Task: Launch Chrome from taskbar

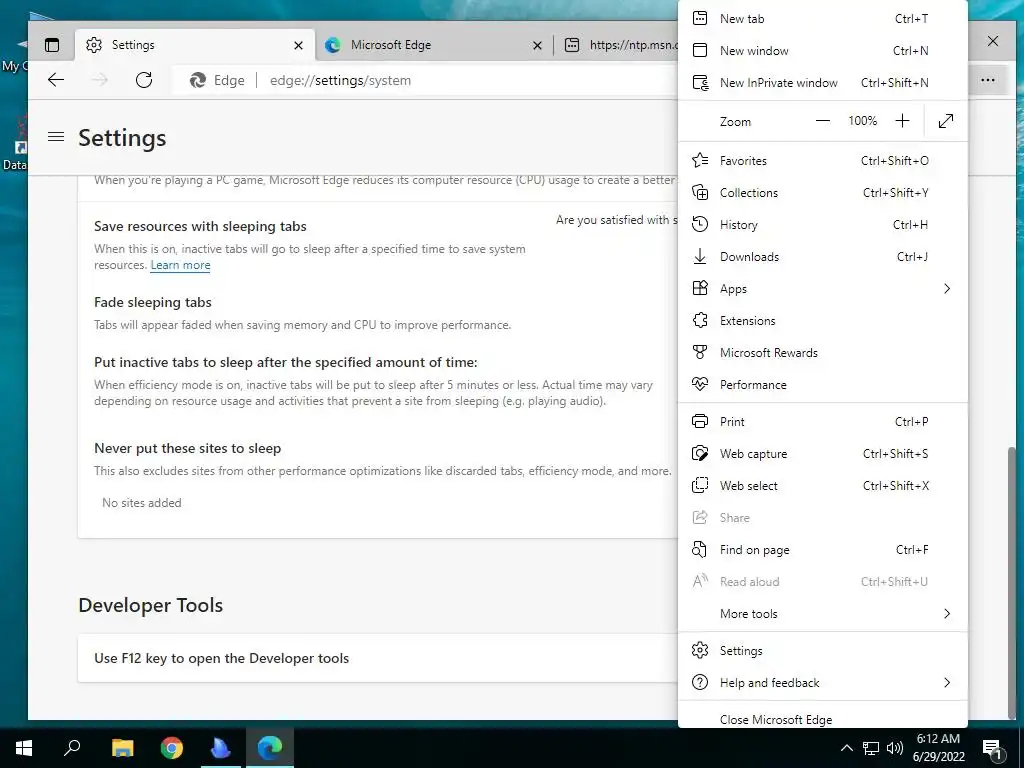Action: point(172,748)
